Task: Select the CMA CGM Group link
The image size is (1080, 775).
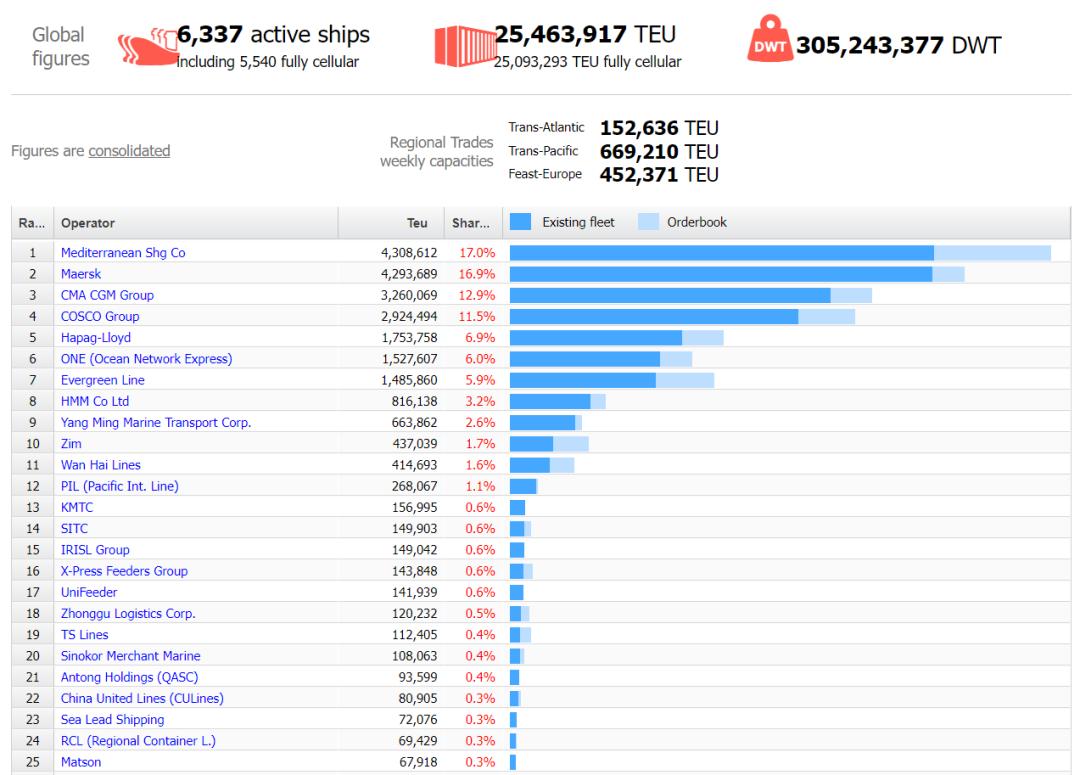Action: coord(107,295)
